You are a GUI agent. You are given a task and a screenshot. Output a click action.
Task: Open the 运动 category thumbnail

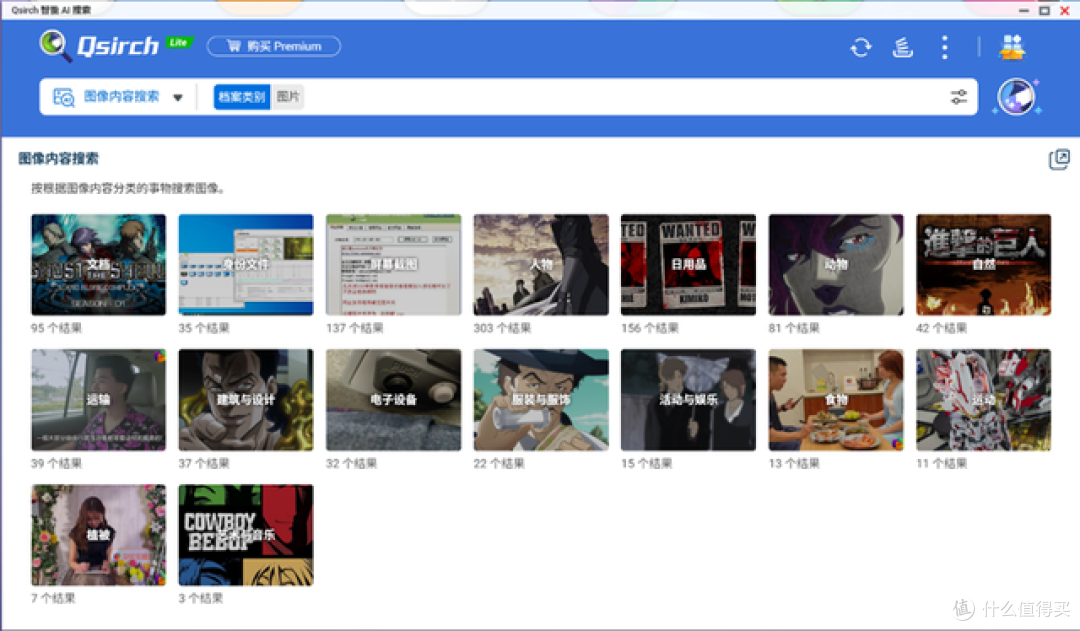(x=984, y=400)
